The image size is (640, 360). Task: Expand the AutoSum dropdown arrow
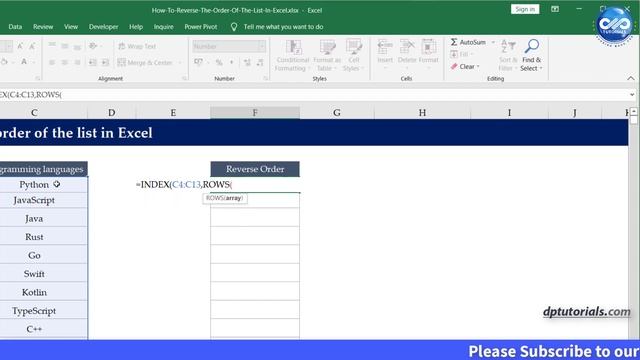click(493, 42)
